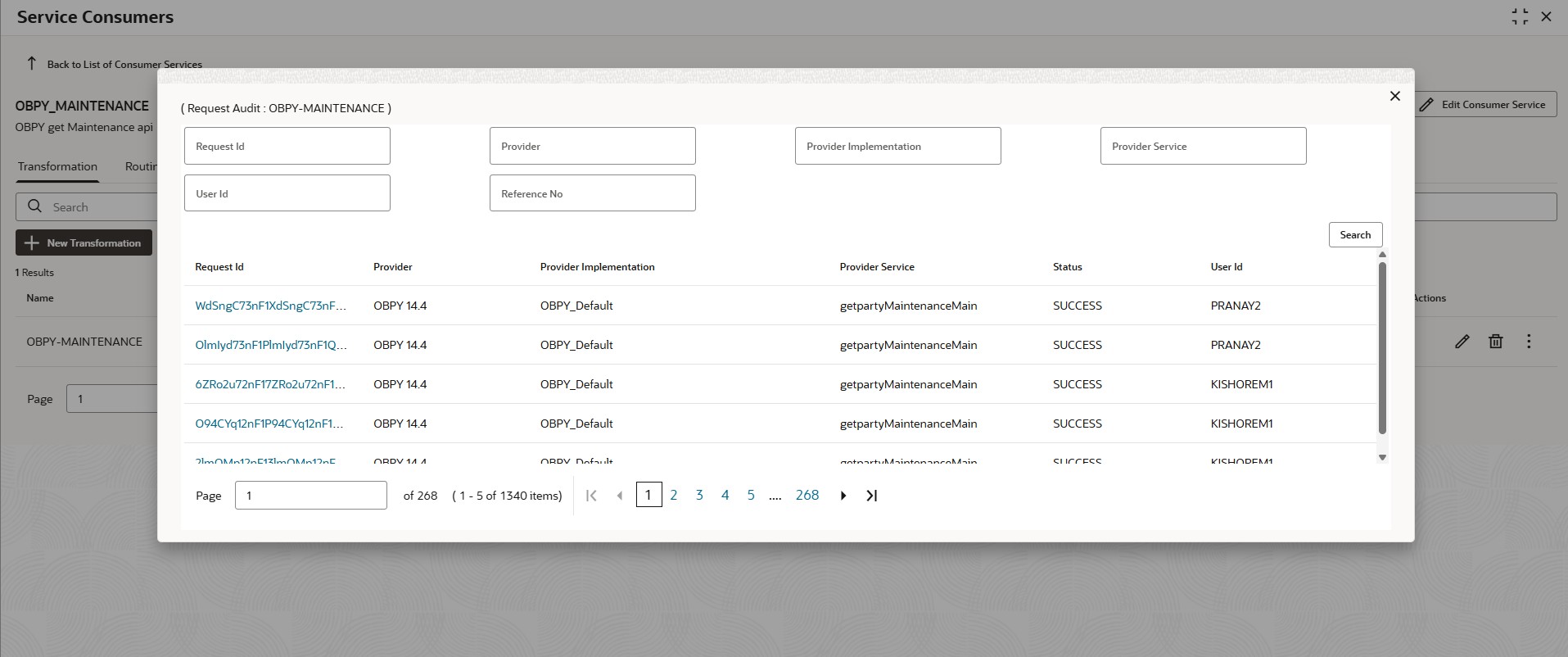Go to page 3 of audit results

pos(699,495)
